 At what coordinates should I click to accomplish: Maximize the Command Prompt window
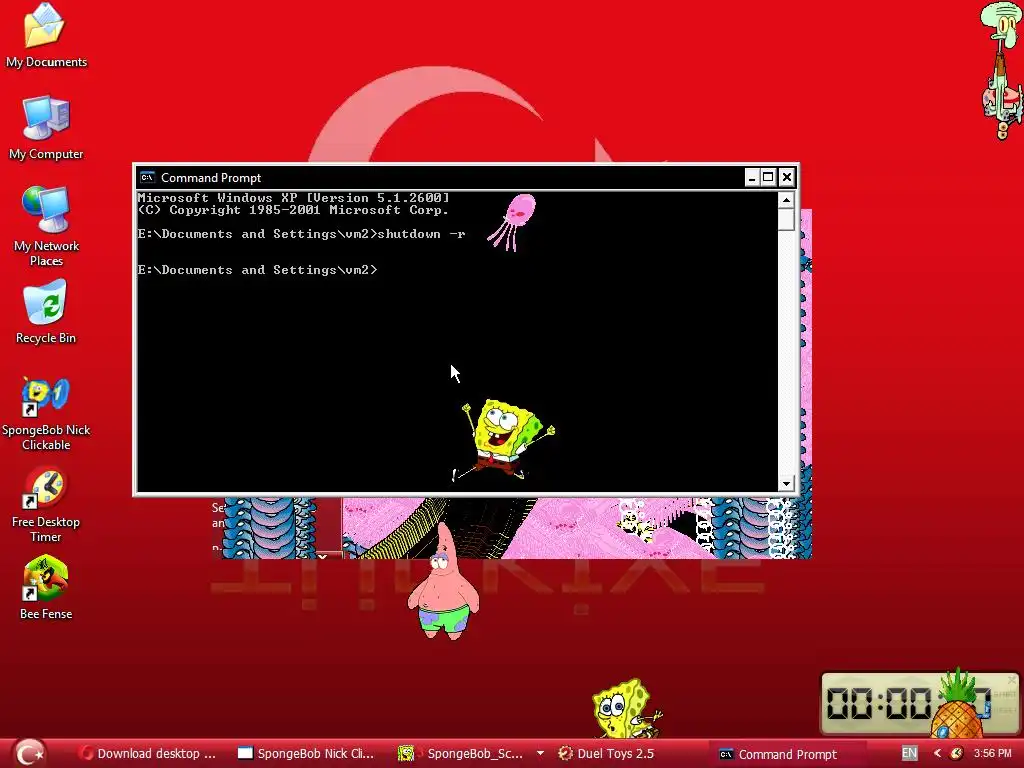(769, 177)
